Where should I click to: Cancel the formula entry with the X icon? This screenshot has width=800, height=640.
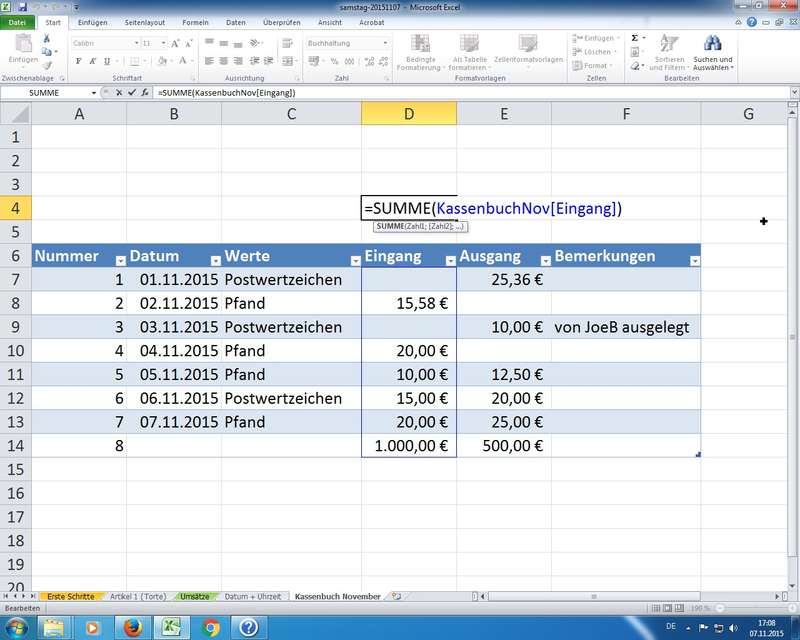click(119, 92)
